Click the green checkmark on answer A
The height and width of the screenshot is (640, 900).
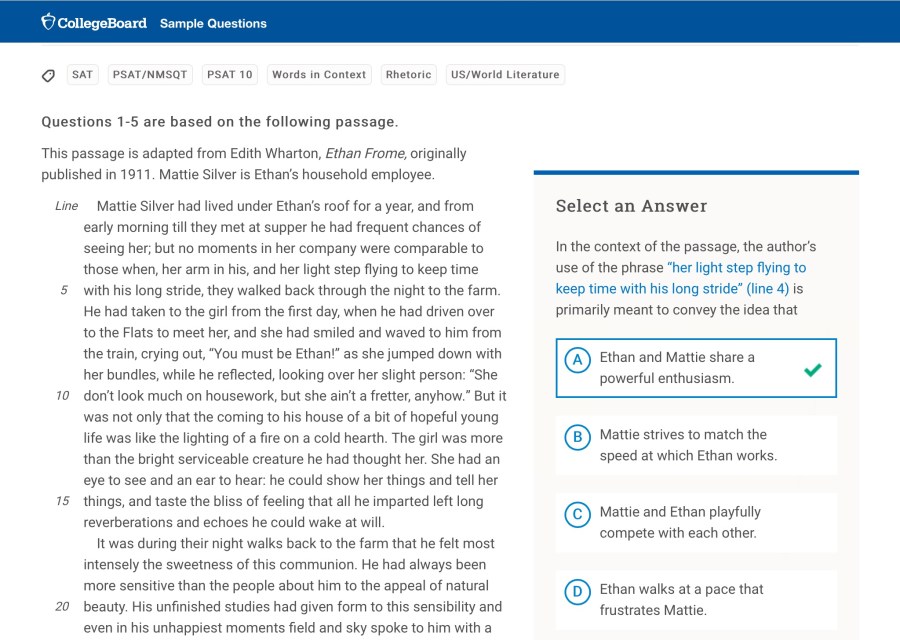click(812, 369)
